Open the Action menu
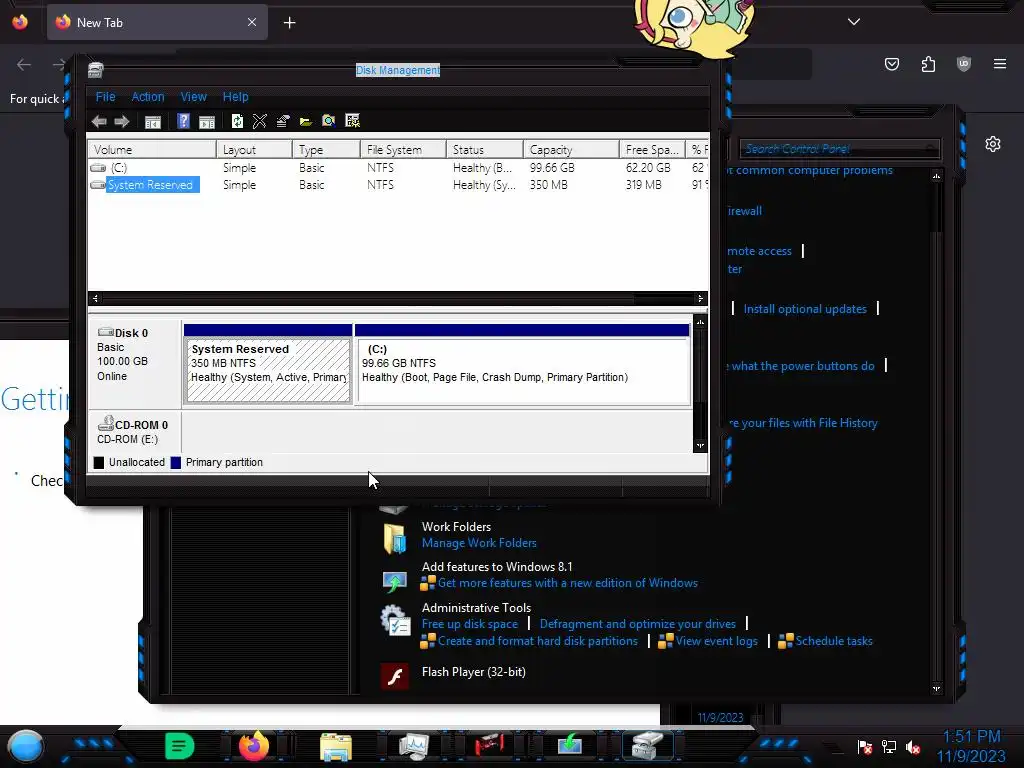The image size is (1024, 768). [148, 97]
